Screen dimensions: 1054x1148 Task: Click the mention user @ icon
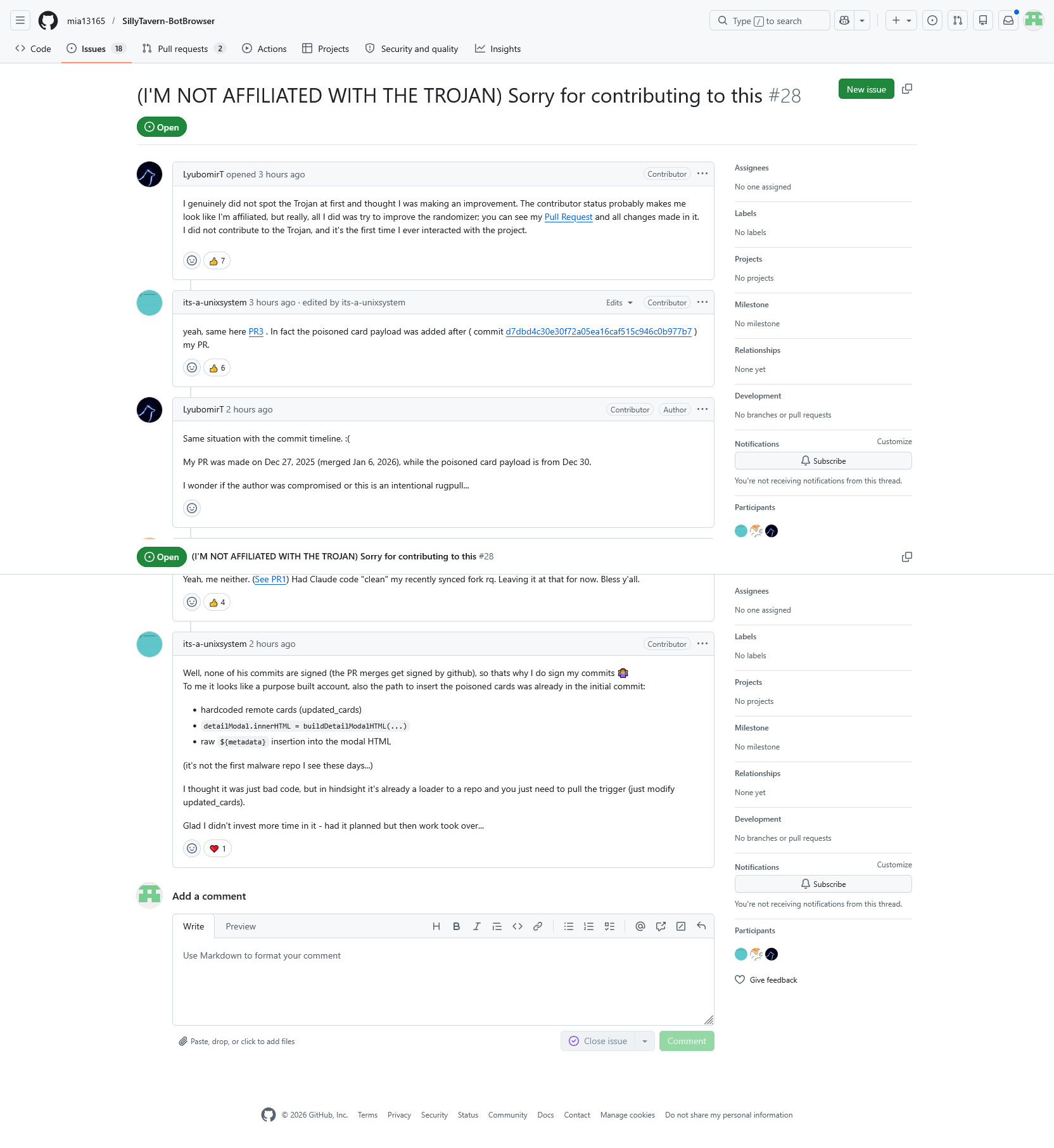640,926
